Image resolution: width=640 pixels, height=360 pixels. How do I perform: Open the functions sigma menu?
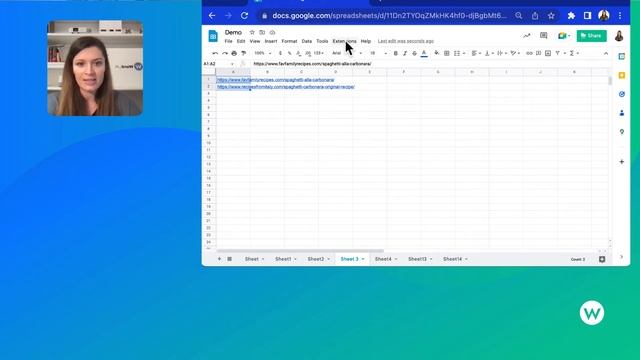[x=573, y=53]
